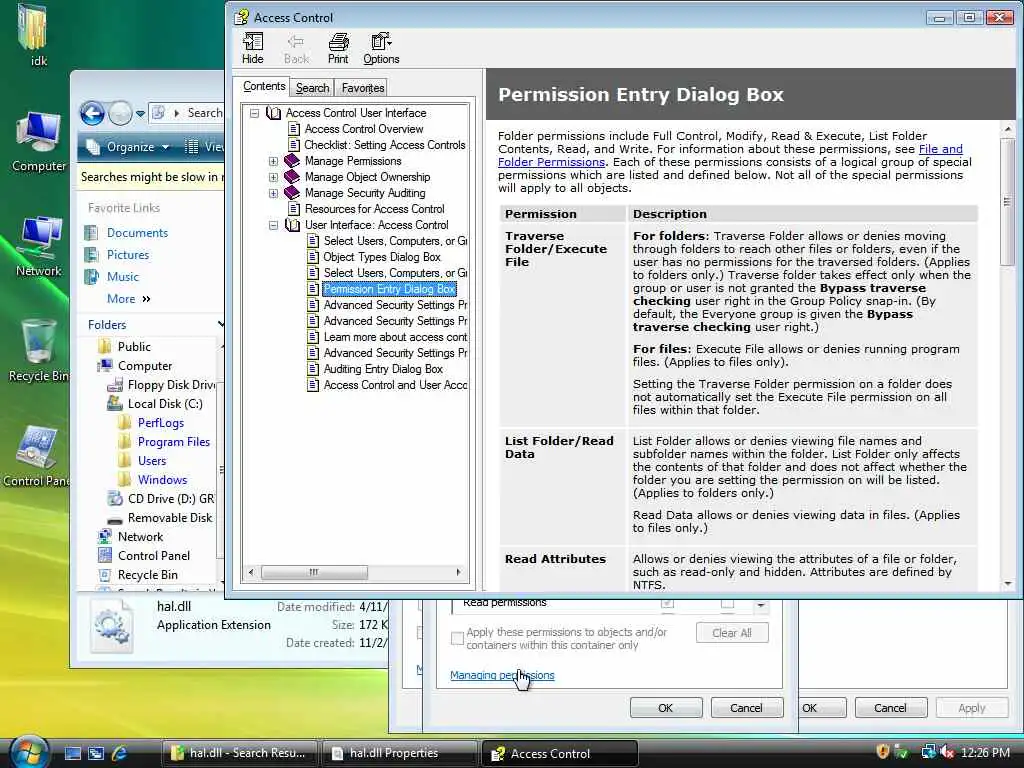Select the Auditing Entry Dialog Box topic
Screen dimensions: 1024x768
tap(383, 369)
